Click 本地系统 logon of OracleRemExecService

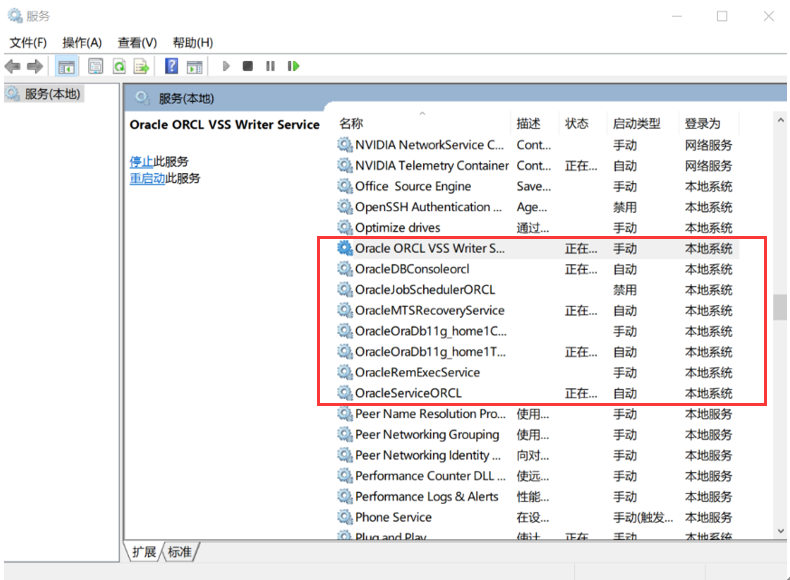[708, 372]
